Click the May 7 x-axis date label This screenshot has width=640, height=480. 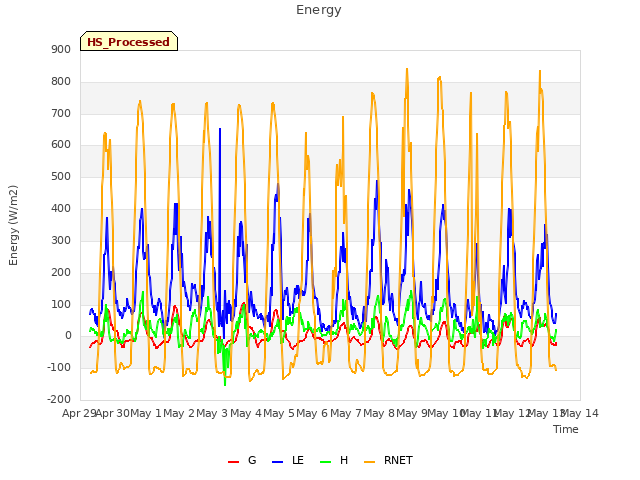tap(346, 413)
